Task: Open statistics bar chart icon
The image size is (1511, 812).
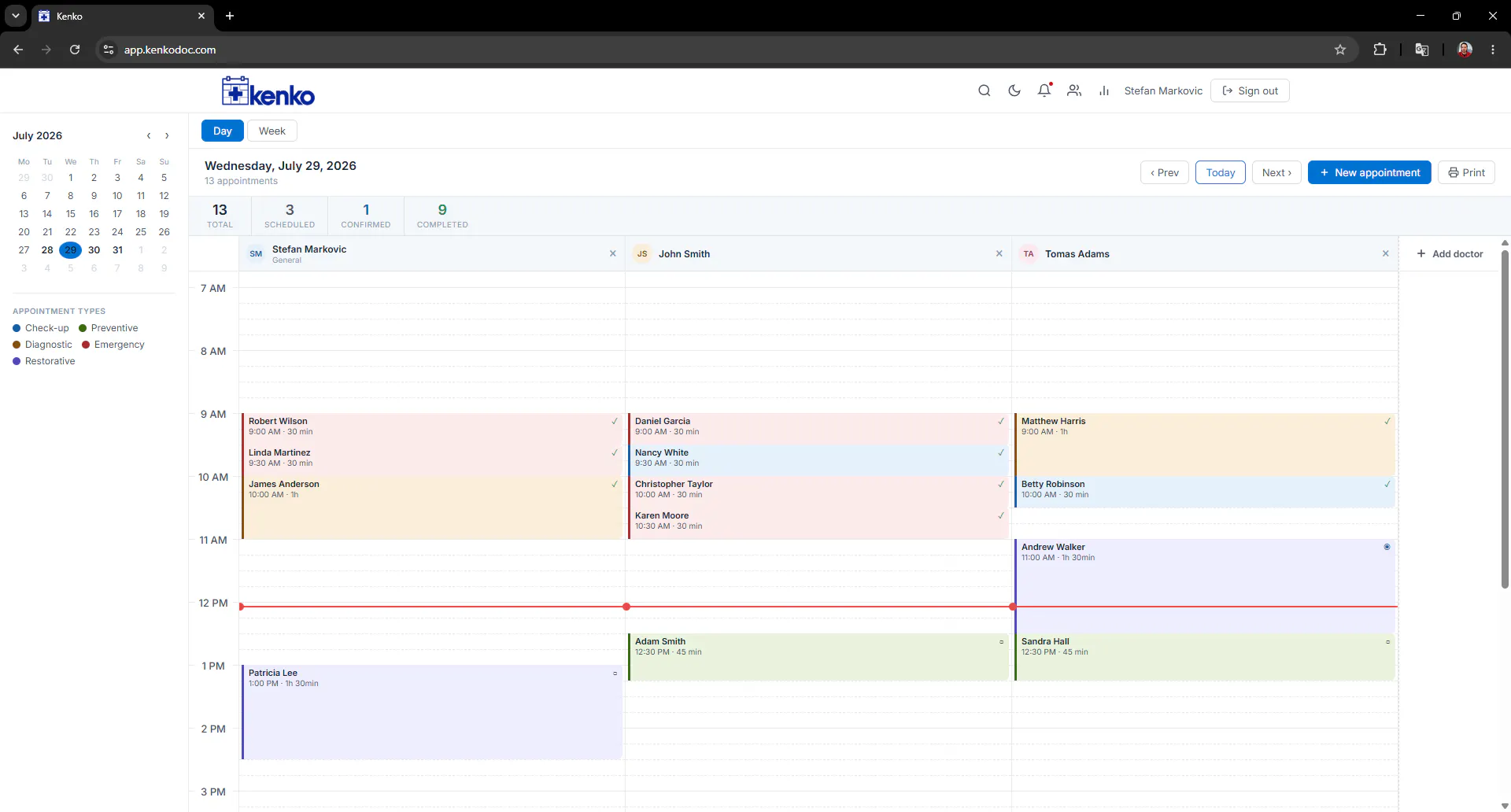Action: (x=1104, y=90)
